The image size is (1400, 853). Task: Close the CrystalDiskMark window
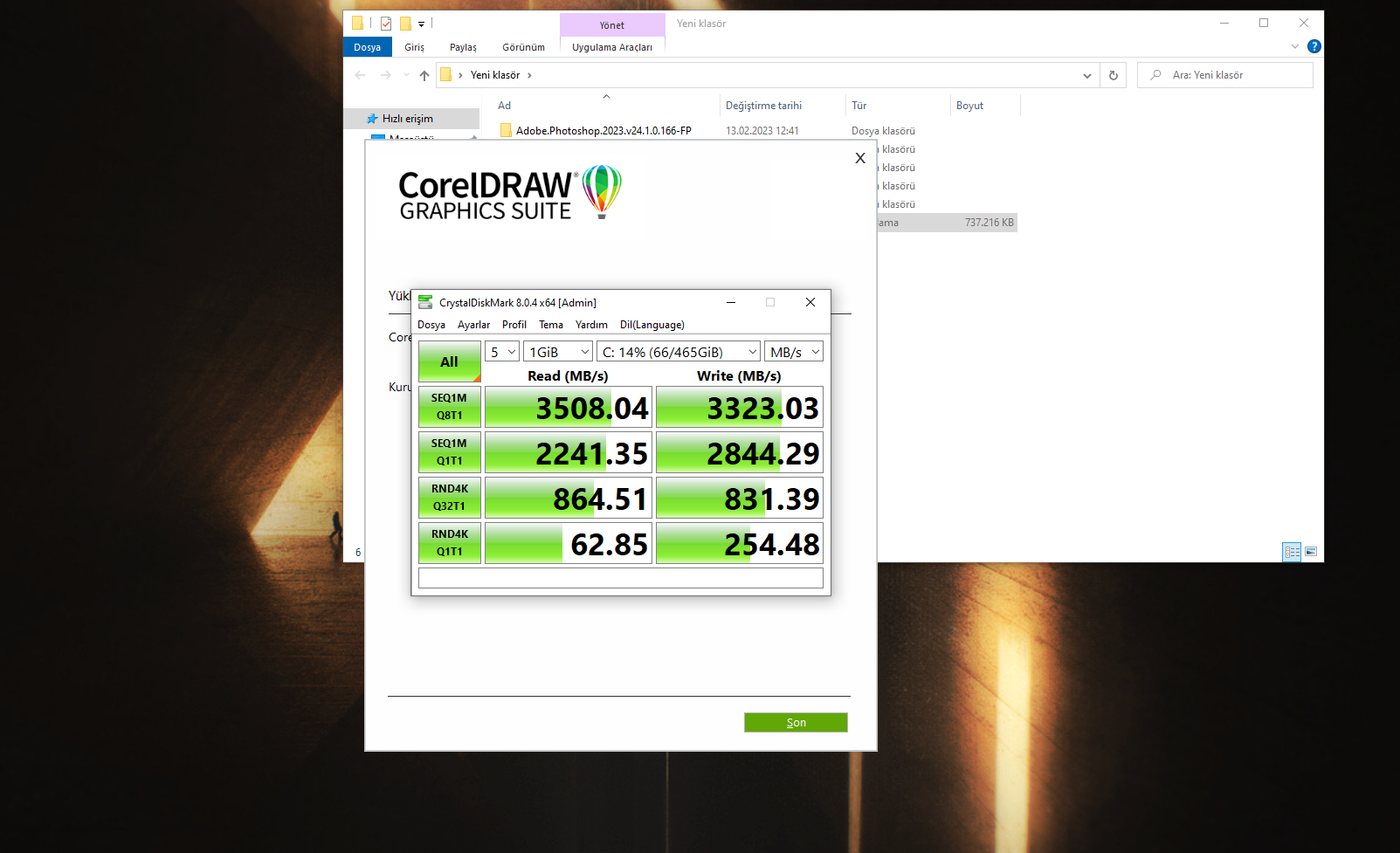tap(810, 302)
